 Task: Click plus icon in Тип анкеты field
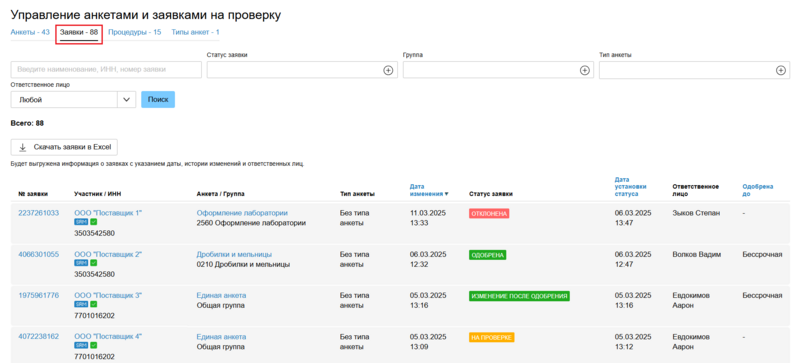click(780, 70)
